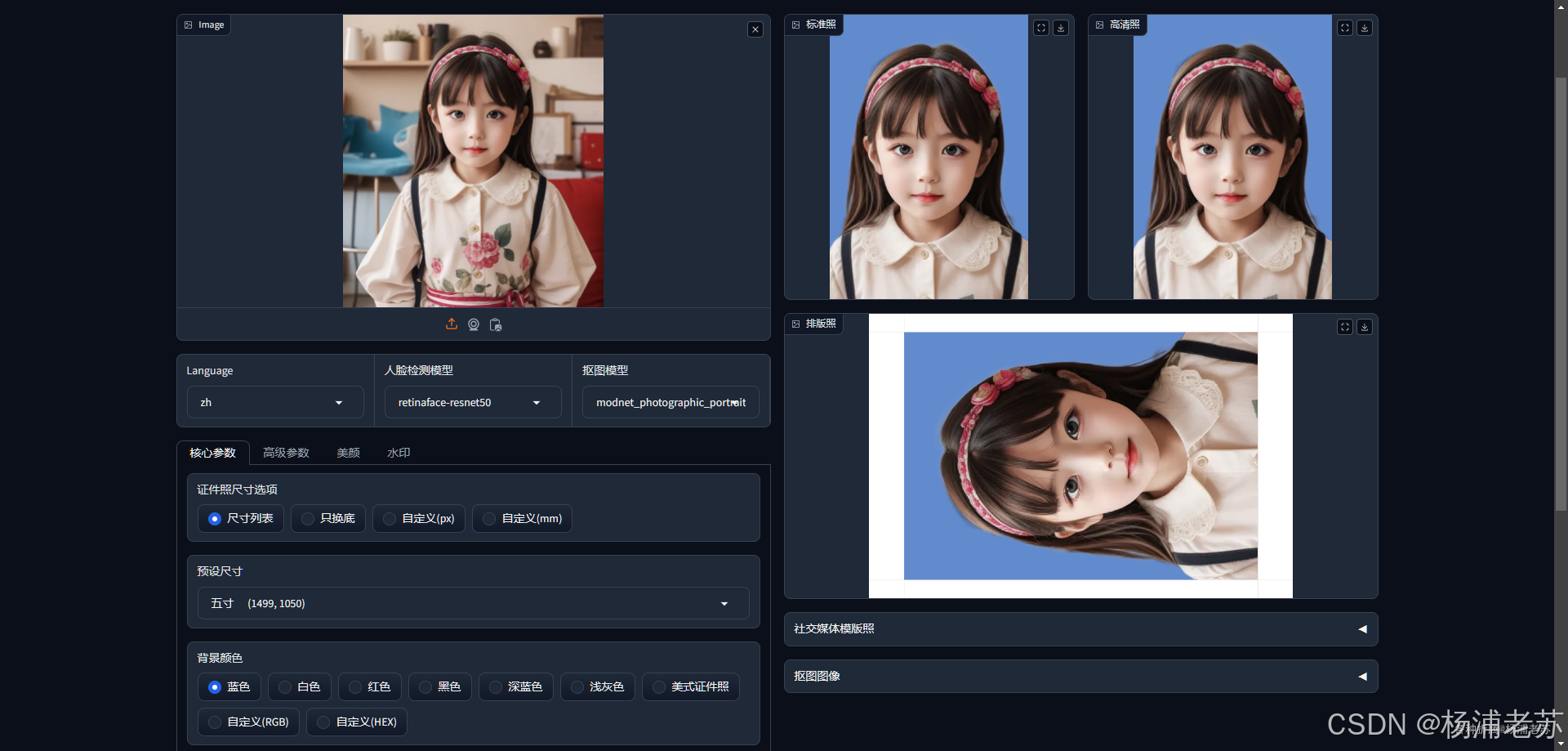Choose 浅灰色 background color
Screen dimensions: 1568x751
(598, 687)
